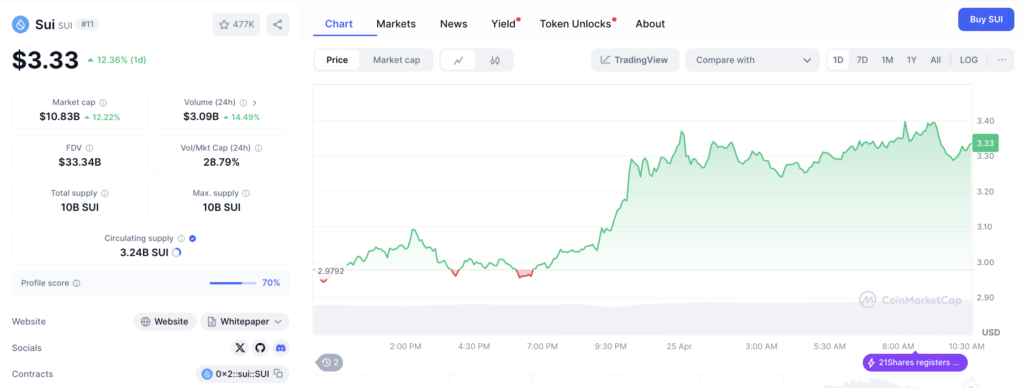Toggle chart to Market cap
Viewport: 1024px width, 388px height.
point(396,60)
